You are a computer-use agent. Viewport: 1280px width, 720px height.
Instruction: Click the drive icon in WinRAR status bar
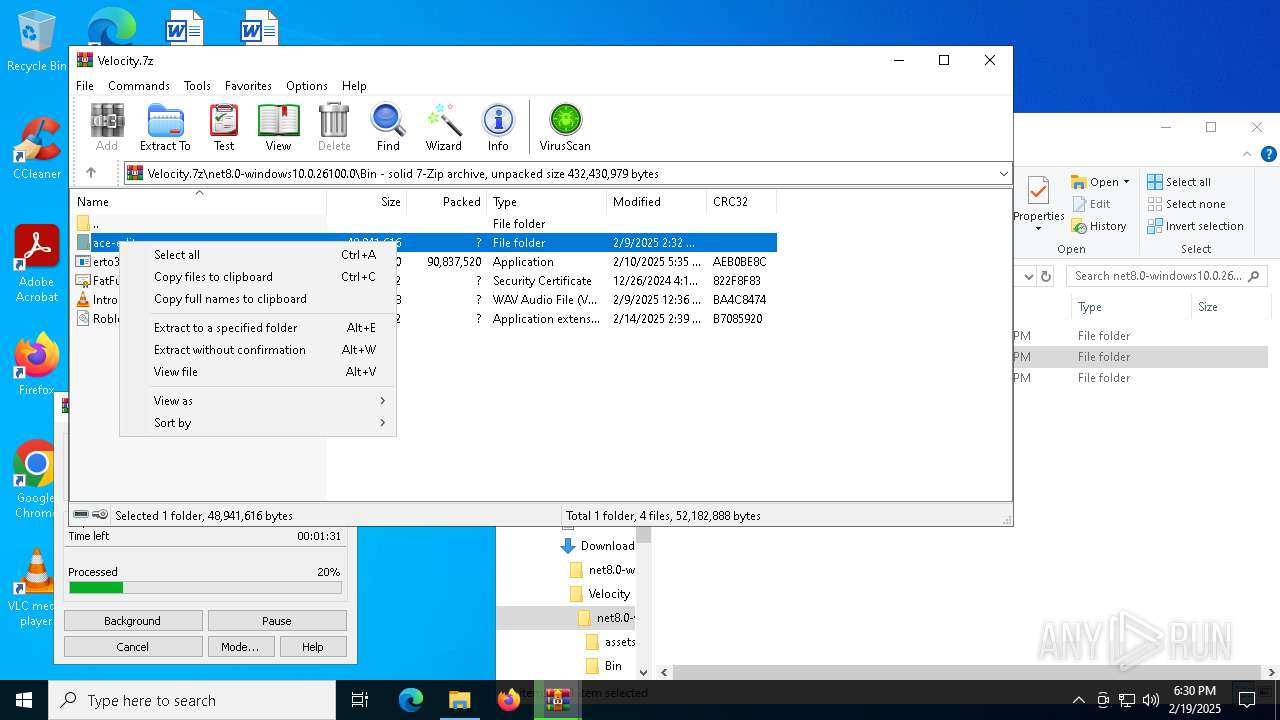[x=81, y=515]
